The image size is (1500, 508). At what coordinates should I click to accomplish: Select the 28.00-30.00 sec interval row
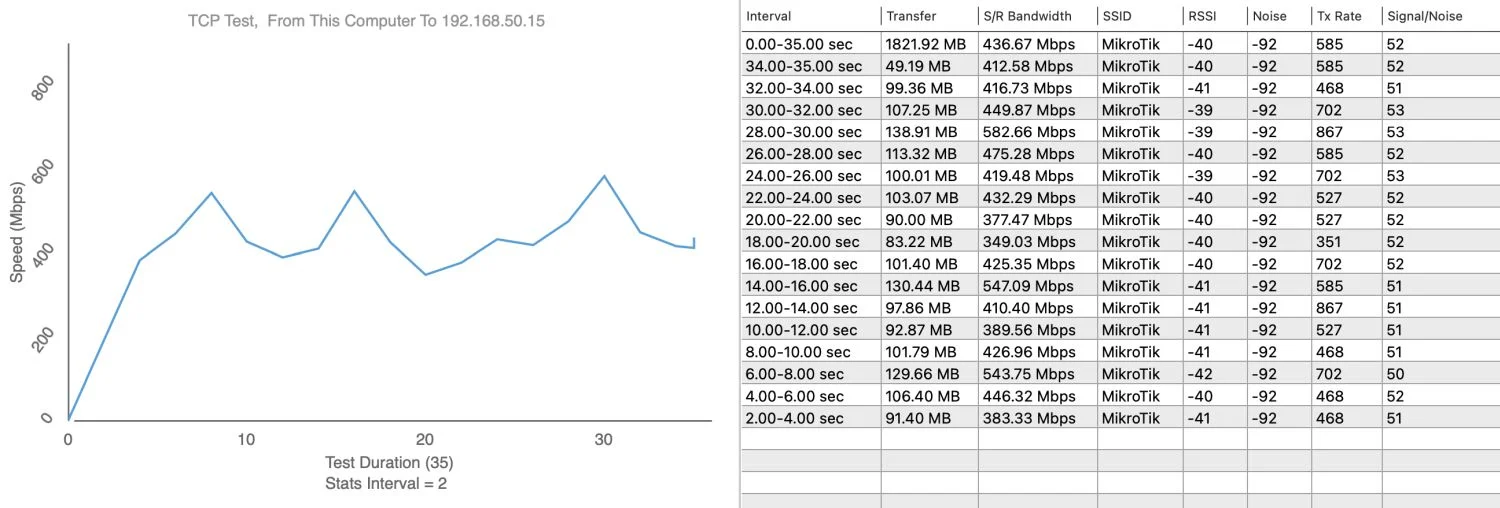point(803,132)
